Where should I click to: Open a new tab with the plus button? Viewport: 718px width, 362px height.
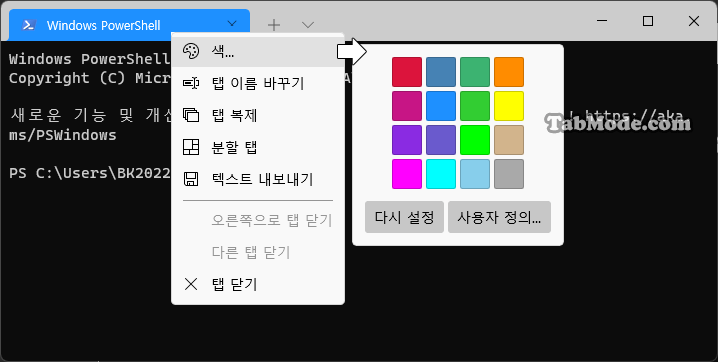pyautogui.click(x=274, y=25)
